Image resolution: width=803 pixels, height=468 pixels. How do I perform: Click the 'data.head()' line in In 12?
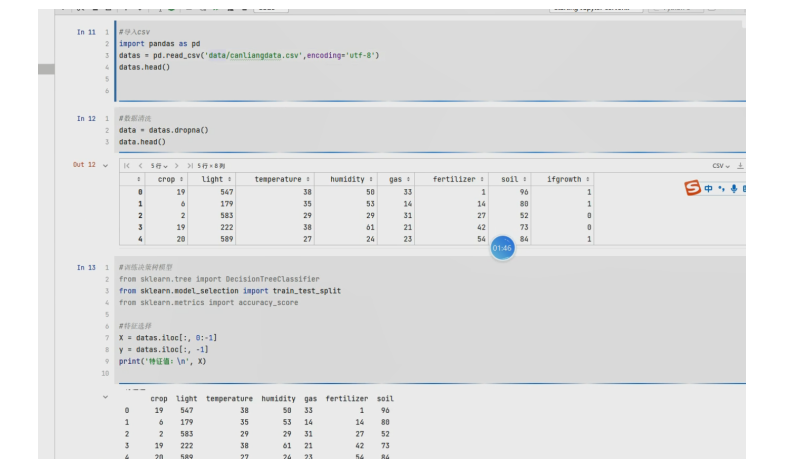click(x=142, y=142)
